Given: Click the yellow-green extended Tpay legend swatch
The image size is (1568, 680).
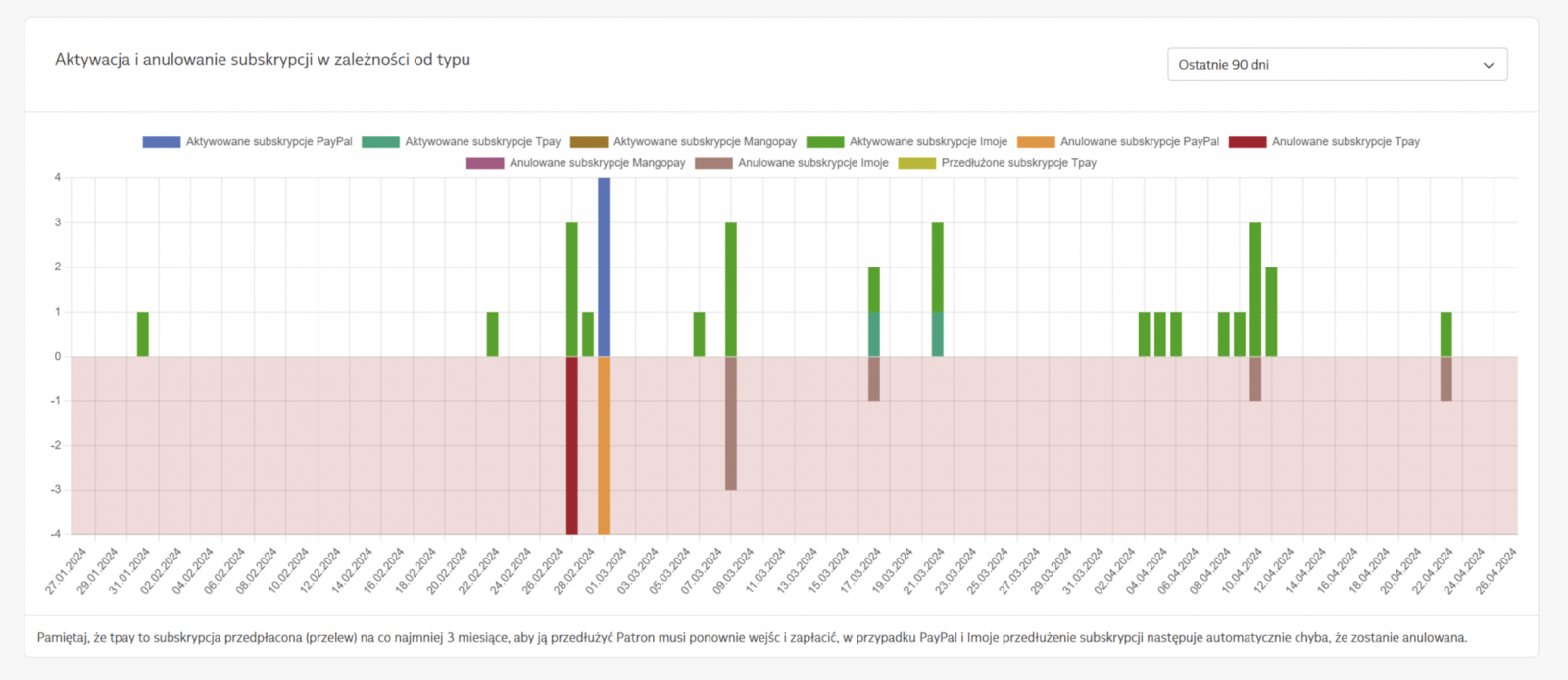Looking at the screenshot, I should (x=917, y=163).
